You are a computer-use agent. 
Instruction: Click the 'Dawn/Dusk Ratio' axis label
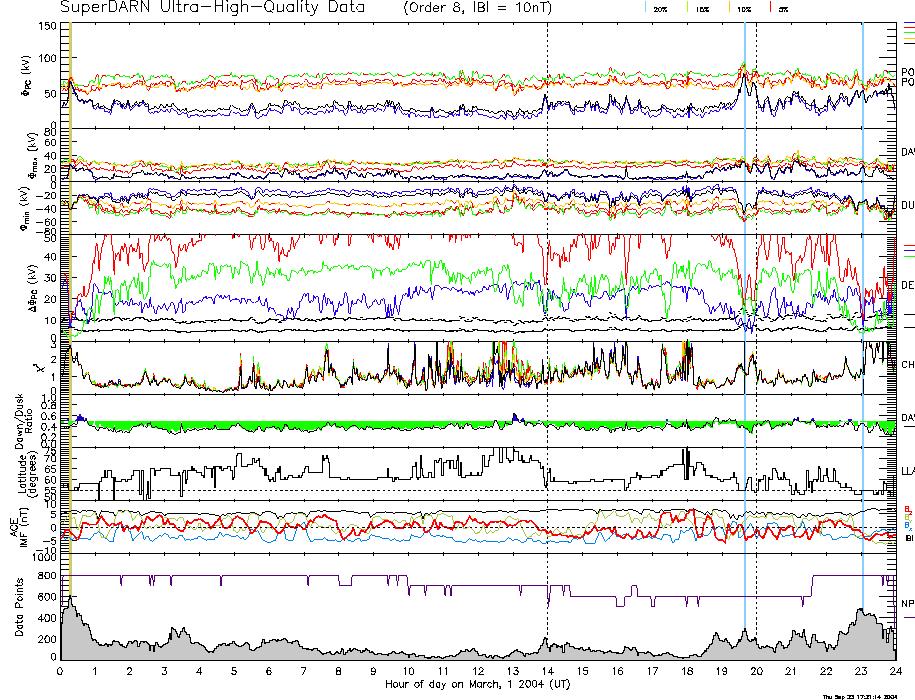[x=23, y=421]
